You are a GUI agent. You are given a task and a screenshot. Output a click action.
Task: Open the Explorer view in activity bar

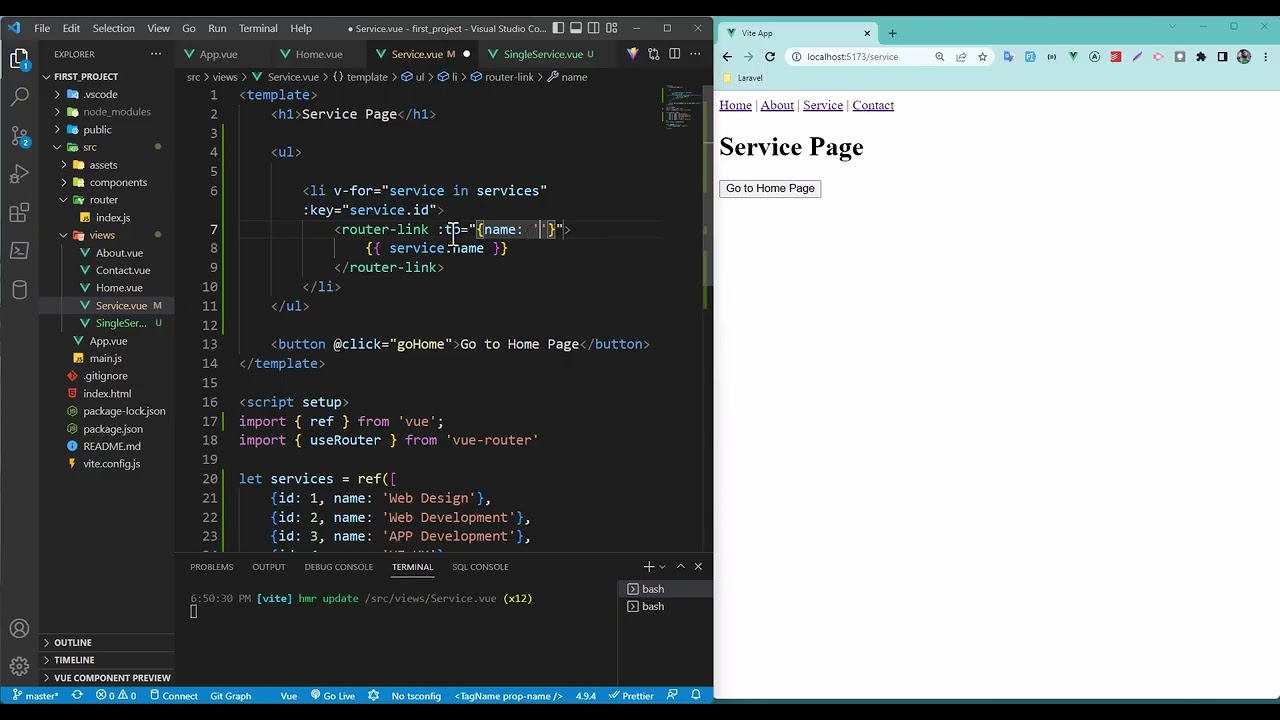pos(19,59)
